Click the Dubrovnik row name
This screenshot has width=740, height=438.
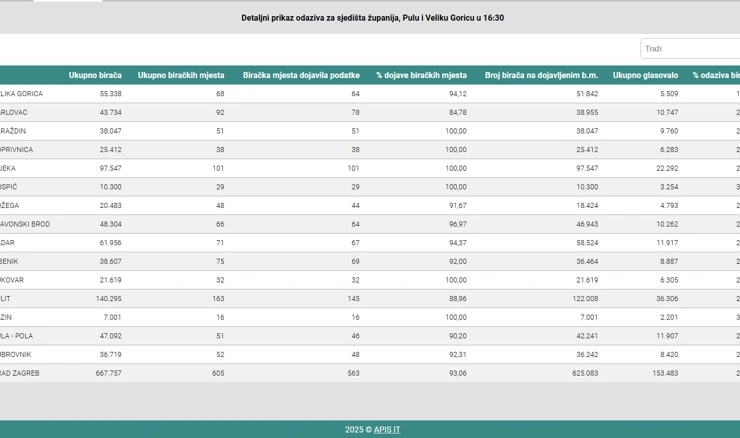(16, 354)
